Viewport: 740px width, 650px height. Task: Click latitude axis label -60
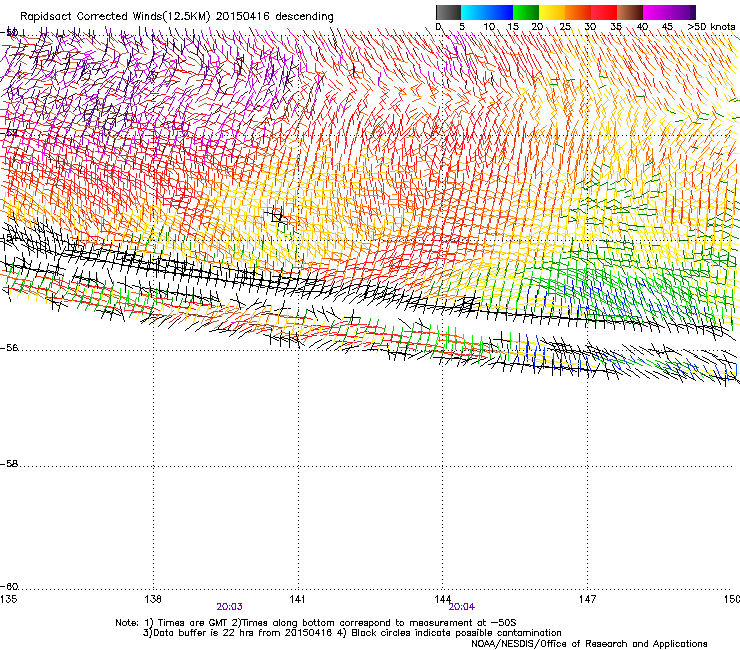coord(9,587)
